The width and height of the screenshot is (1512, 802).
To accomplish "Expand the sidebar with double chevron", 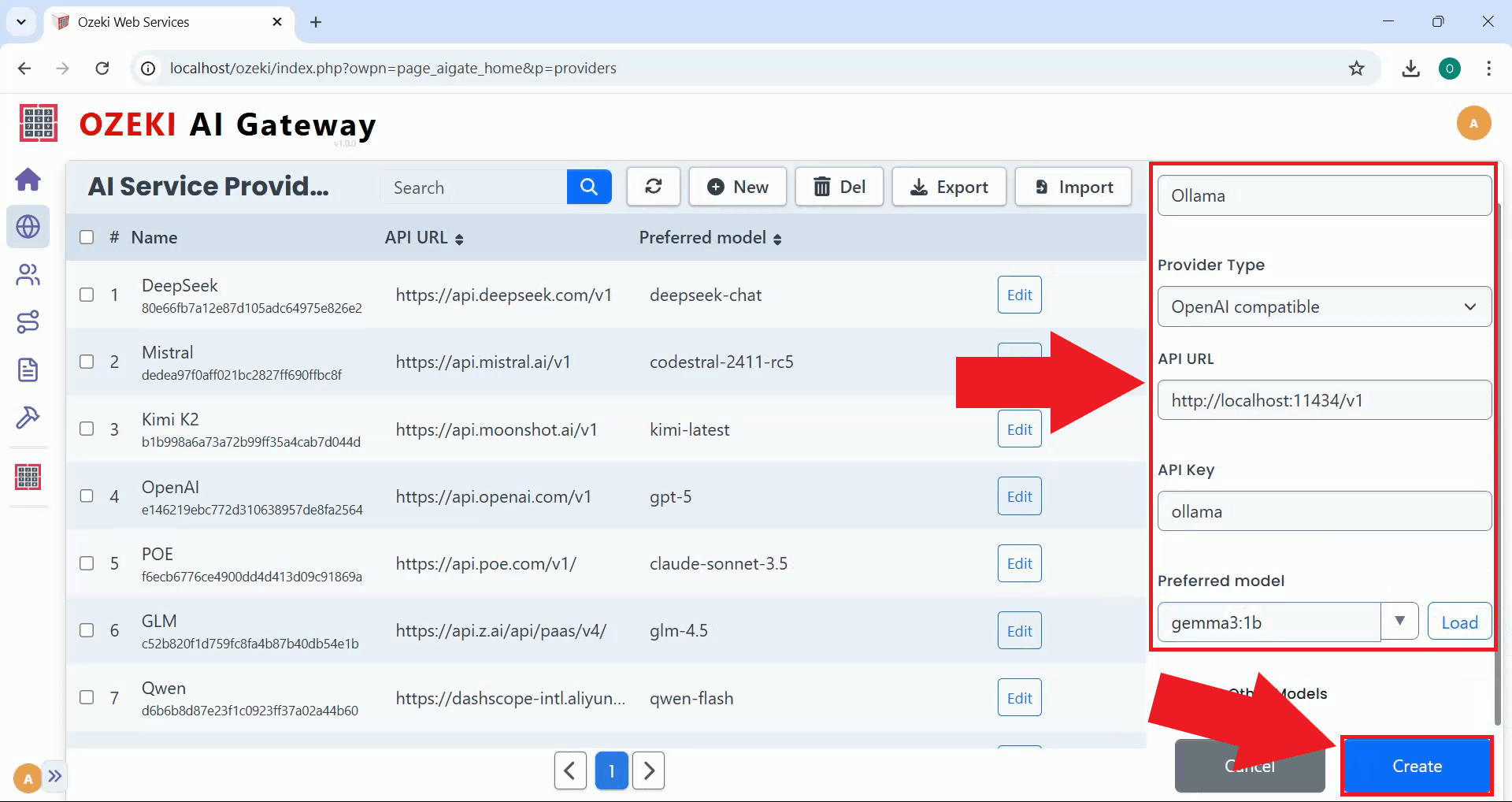I will [54, 776].
